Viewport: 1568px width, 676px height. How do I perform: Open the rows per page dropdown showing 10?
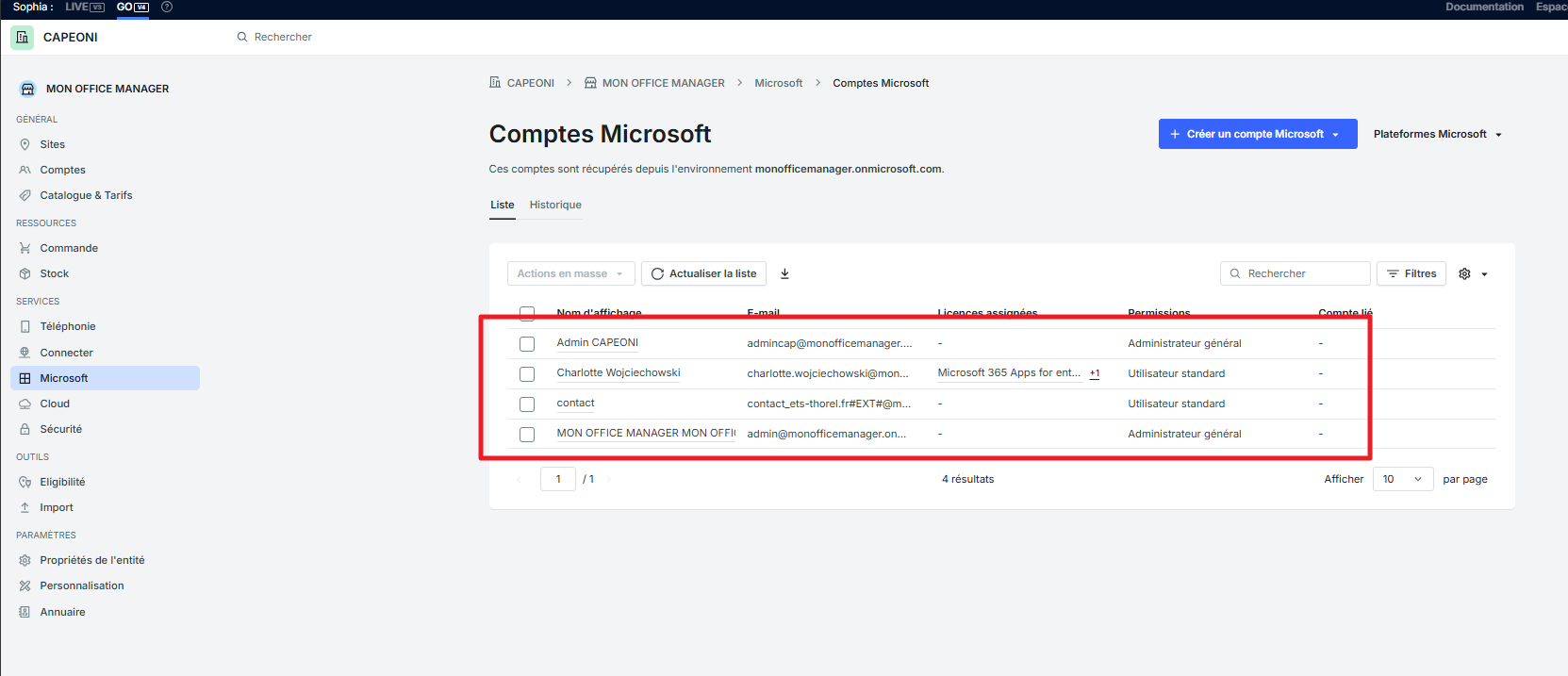tap(1403, 479)
